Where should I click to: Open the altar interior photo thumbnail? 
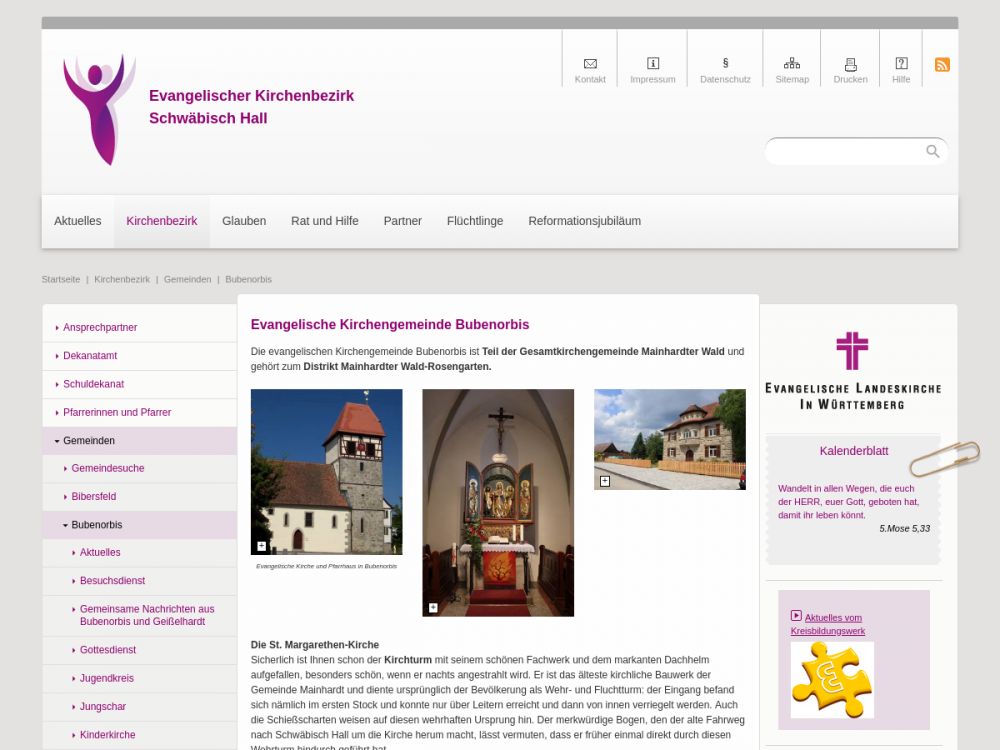tap(498, 502)
